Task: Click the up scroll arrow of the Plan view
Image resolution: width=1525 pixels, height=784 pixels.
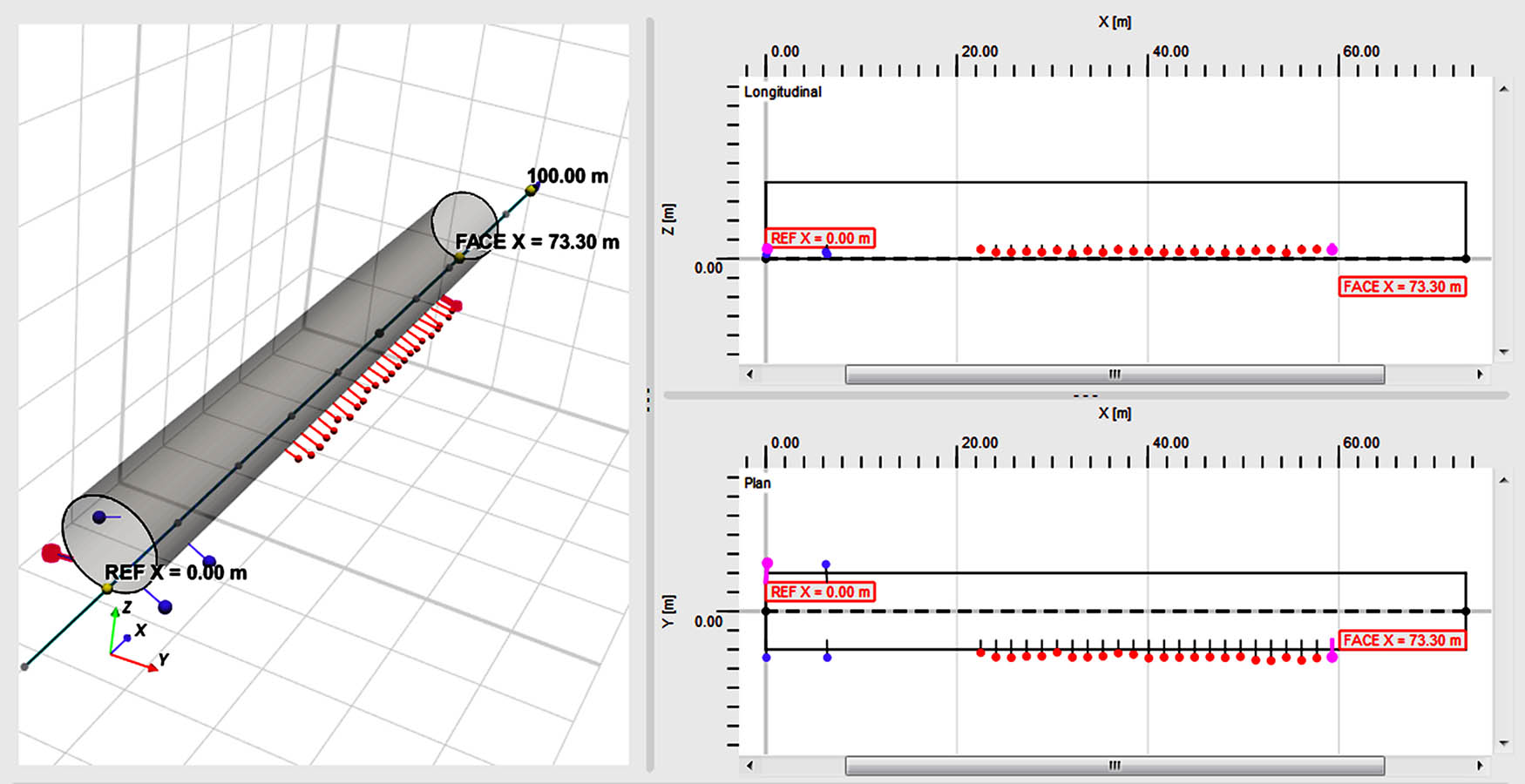Action: (x=1504, y=479)
